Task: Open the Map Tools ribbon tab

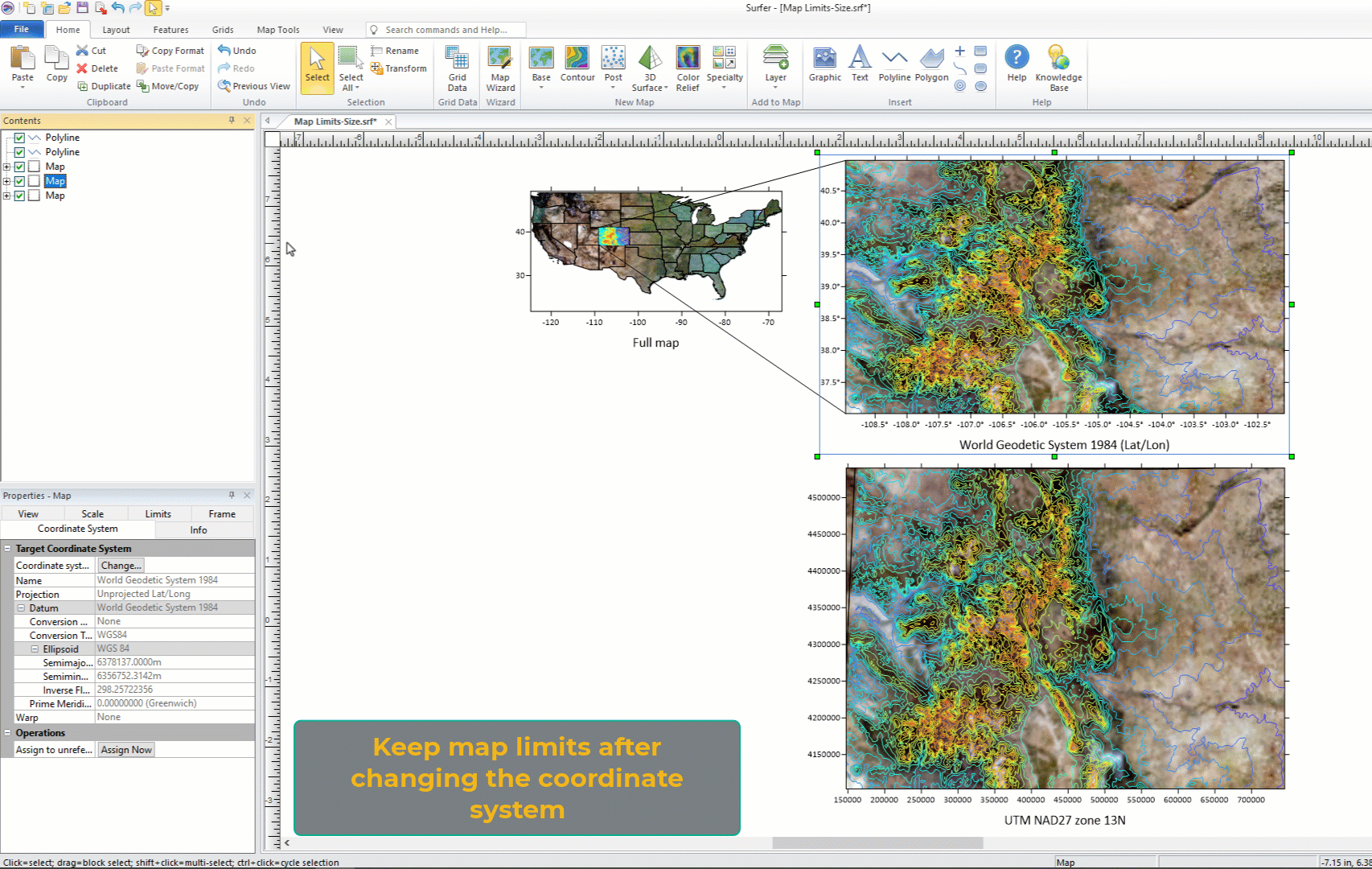Action: (x=277, y=30)
